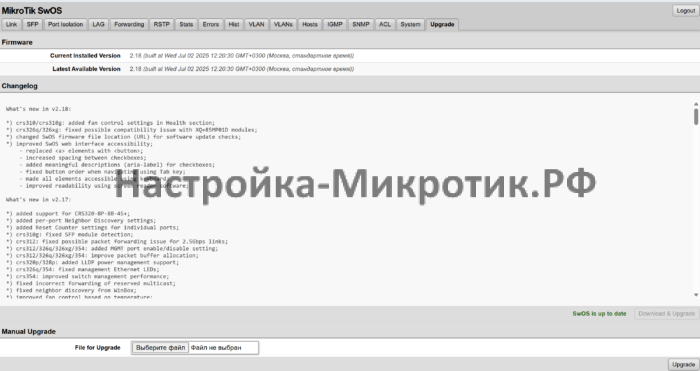Open the VLANs tab
The width and height of the screenshot is (700, 371).
click(283, 25)
